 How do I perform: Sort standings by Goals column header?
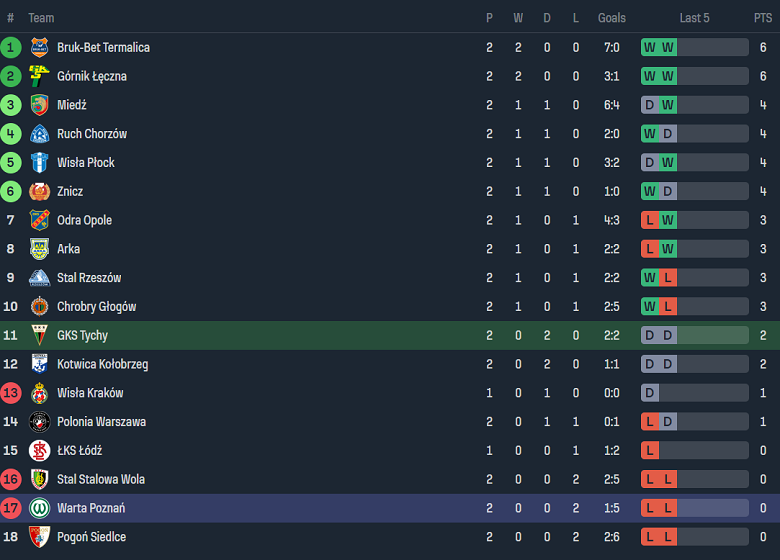click(612, 18)
